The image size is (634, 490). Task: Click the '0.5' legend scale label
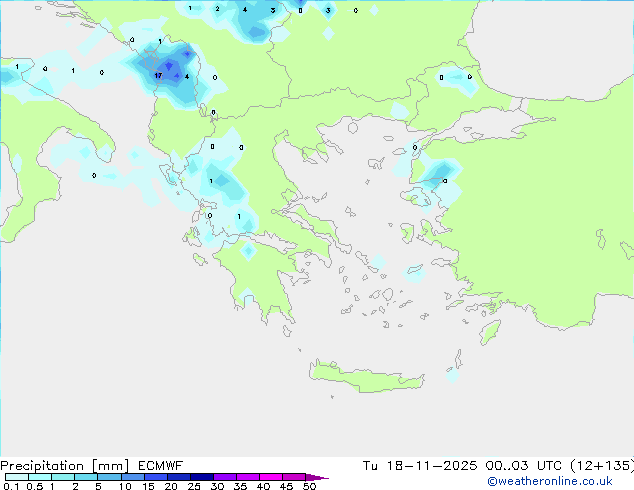coord(35,486)
